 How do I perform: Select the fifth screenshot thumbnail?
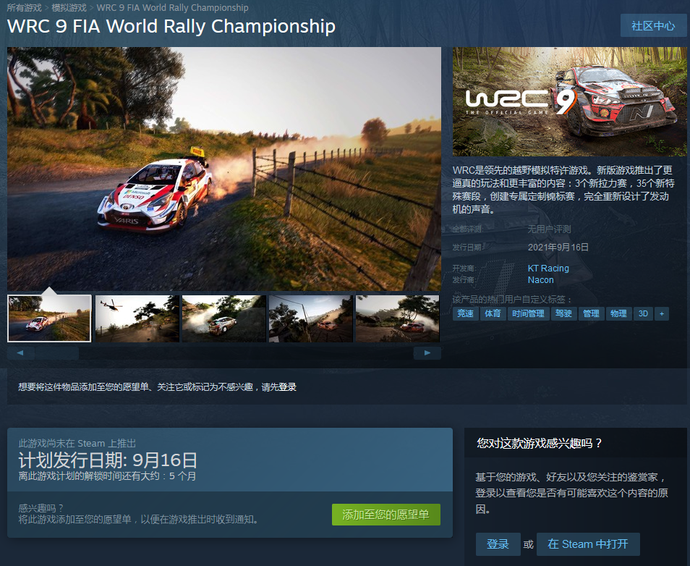tap(397, 319)
